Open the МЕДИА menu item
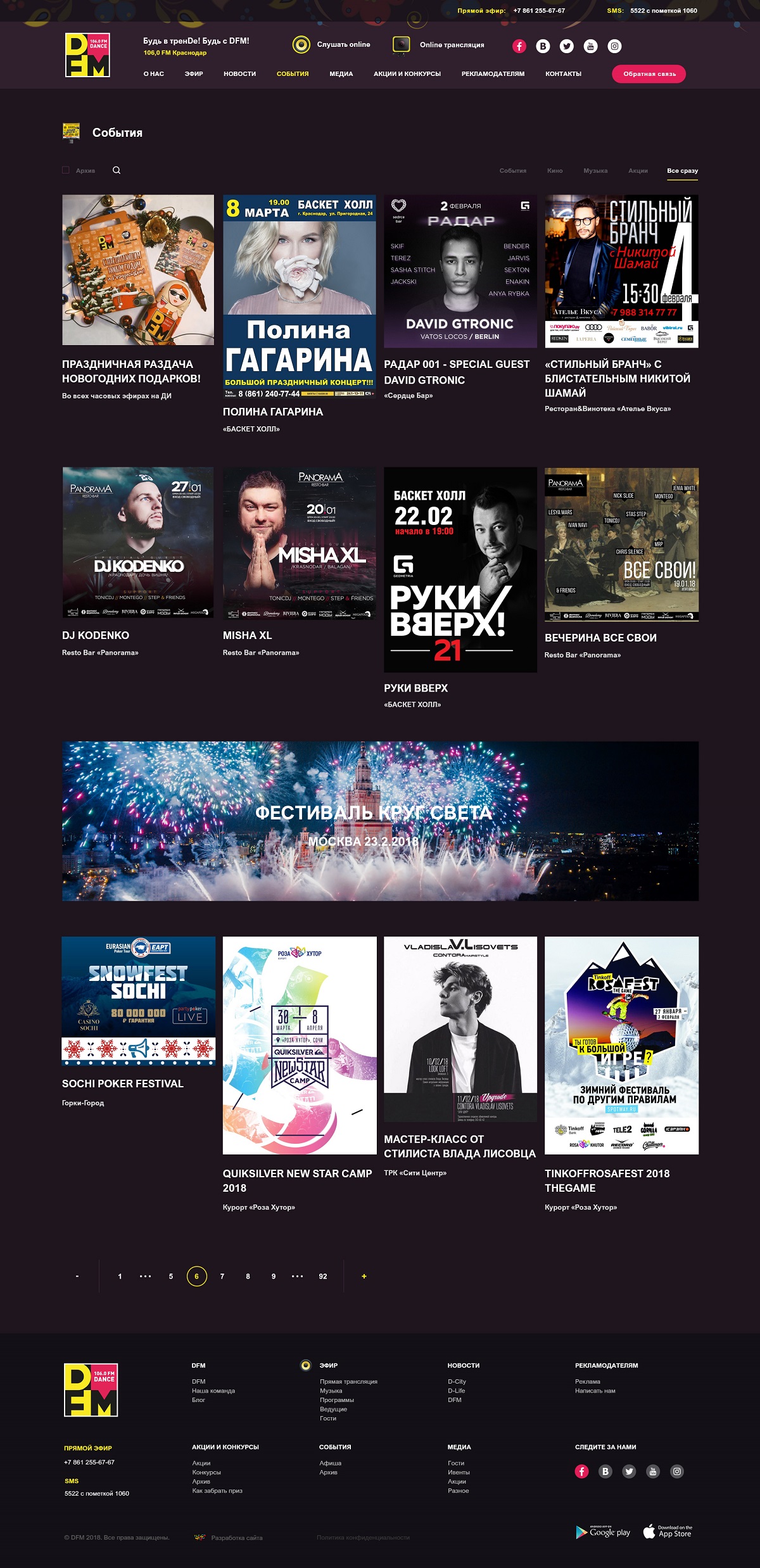Screen dimensions: 760x1568 (x=341, y=74)
